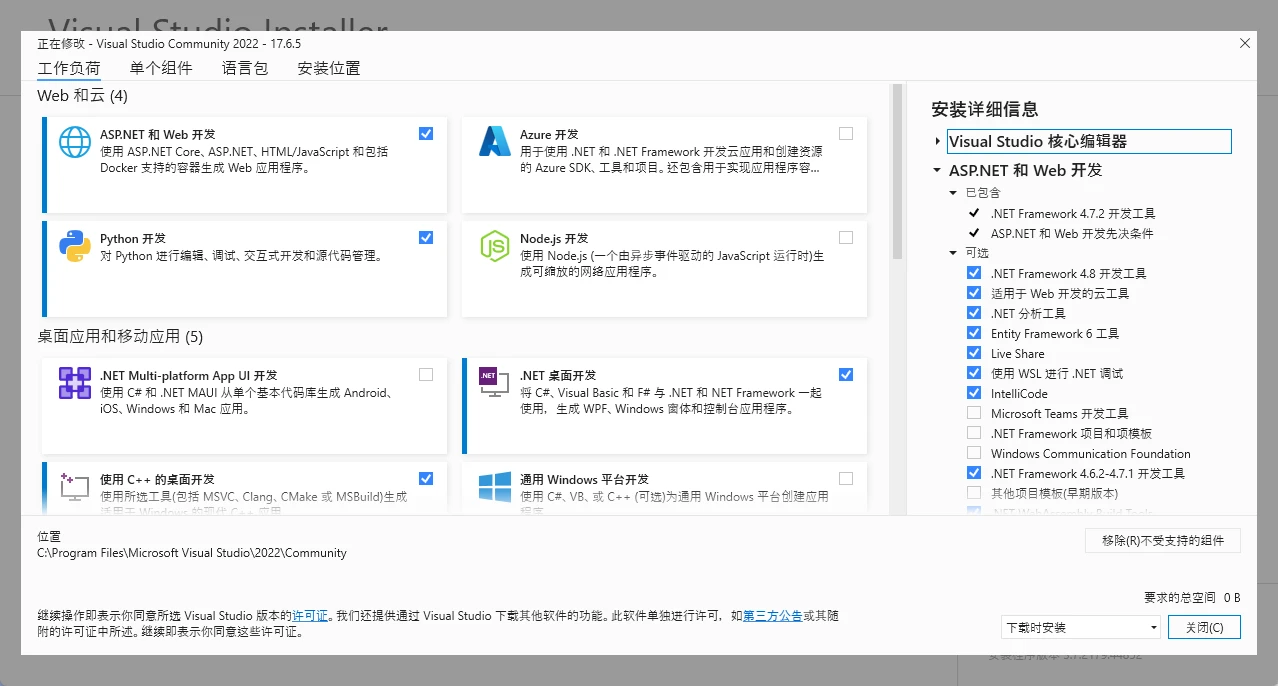The width and height of the screenshot is (1278, 686).
Task: Open the 下载时安装 dropdown
Action: tap(1080, 627)
